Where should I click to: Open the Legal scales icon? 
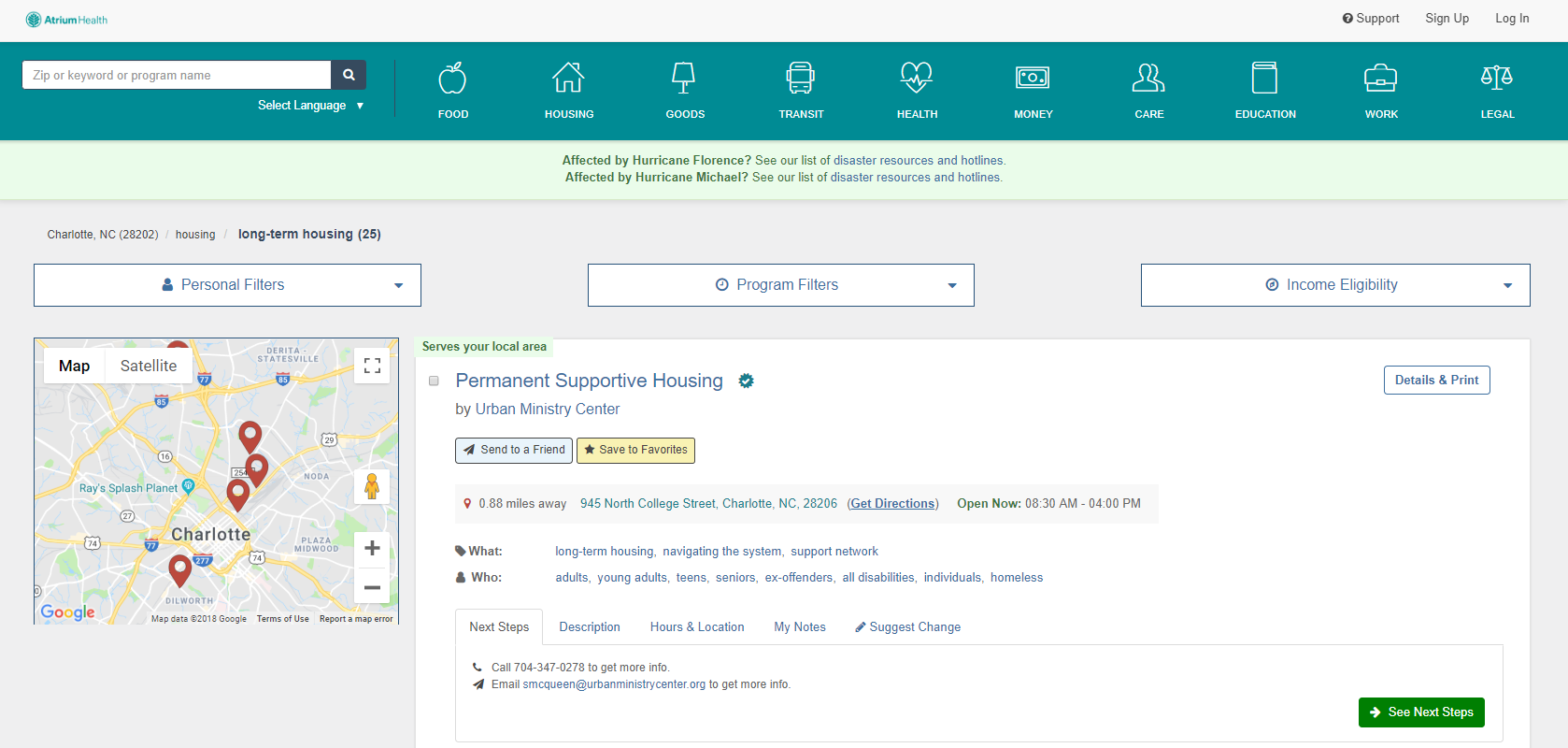click(1496, 79)
